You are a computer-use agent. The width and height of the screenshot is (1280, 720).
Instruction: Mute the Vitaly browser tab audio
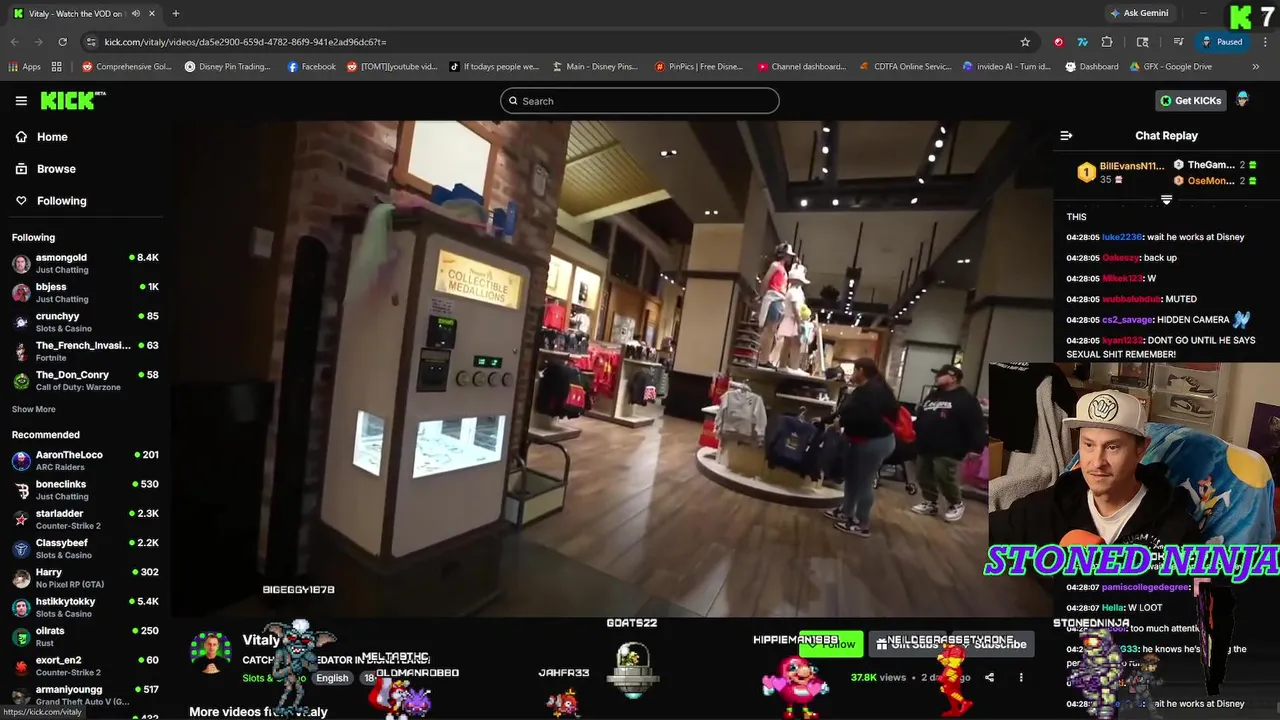coord(136,13)
